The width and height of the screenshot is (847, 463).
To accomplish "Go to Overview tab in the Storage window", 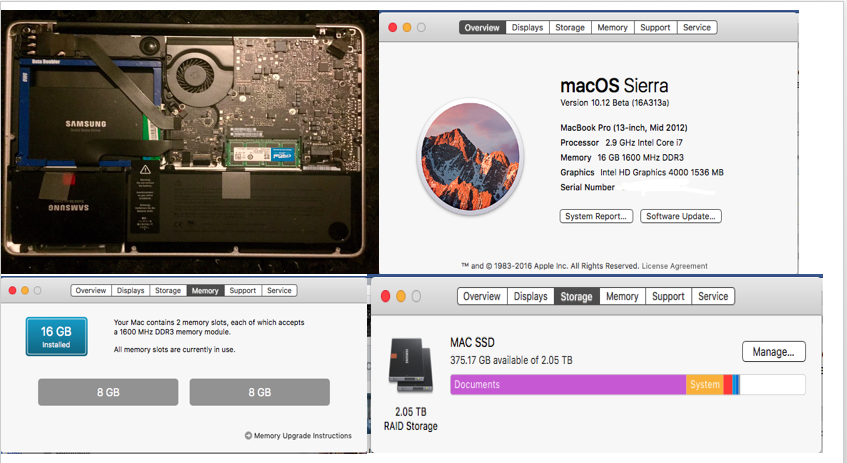I will [x=482, y=296].
